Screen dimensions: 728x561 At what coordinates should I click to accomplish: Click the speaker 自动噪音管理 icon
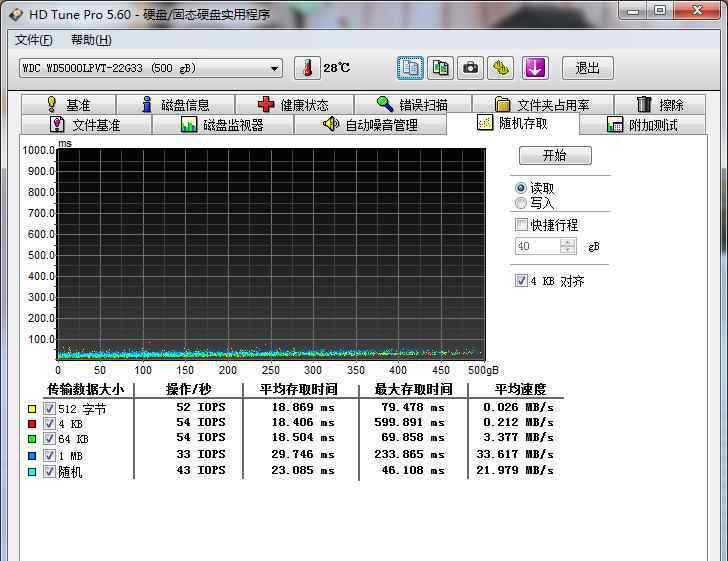[331, 124]
